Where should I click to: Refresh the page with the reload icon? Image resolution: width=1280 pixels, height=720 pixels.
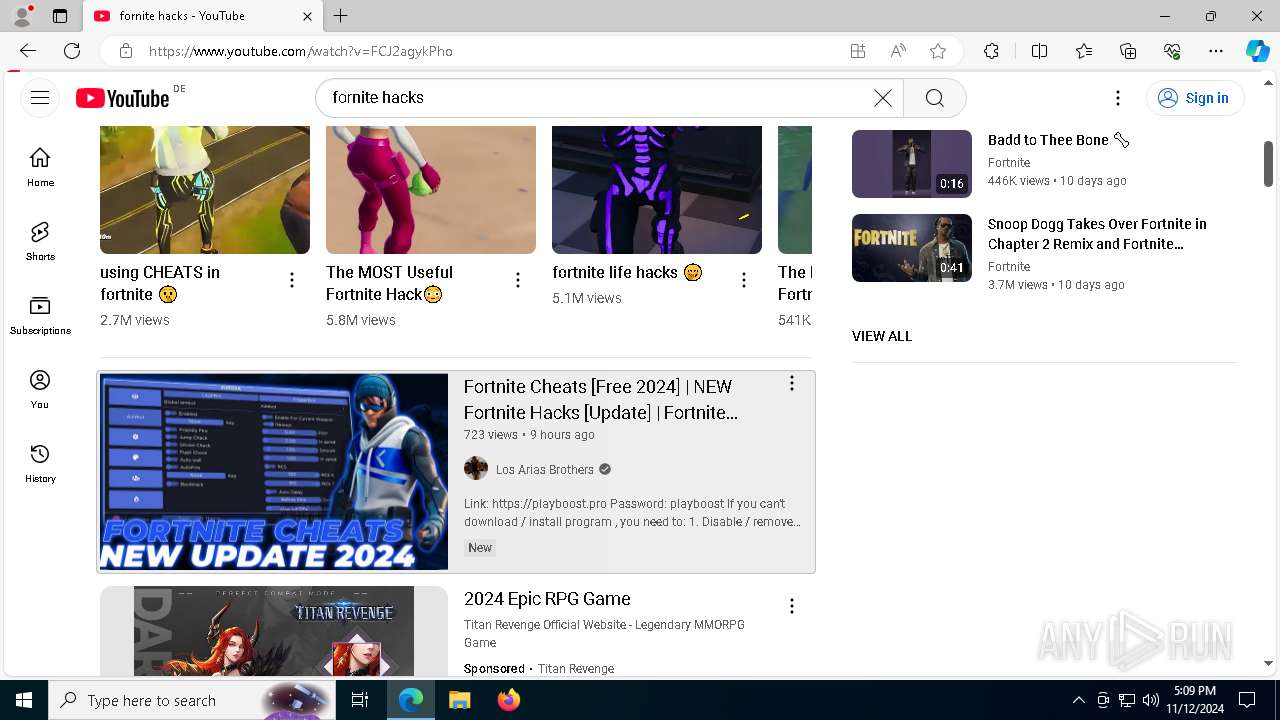pos(72,51)
